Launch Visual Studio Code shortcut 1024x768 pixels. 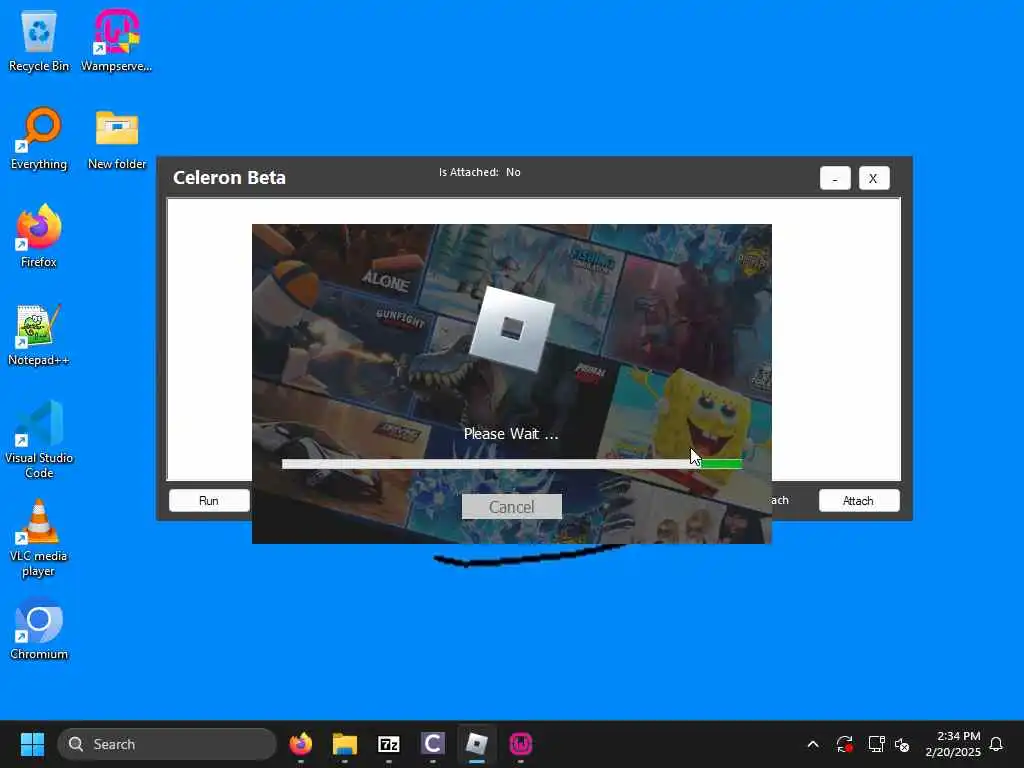pos(39,439)
